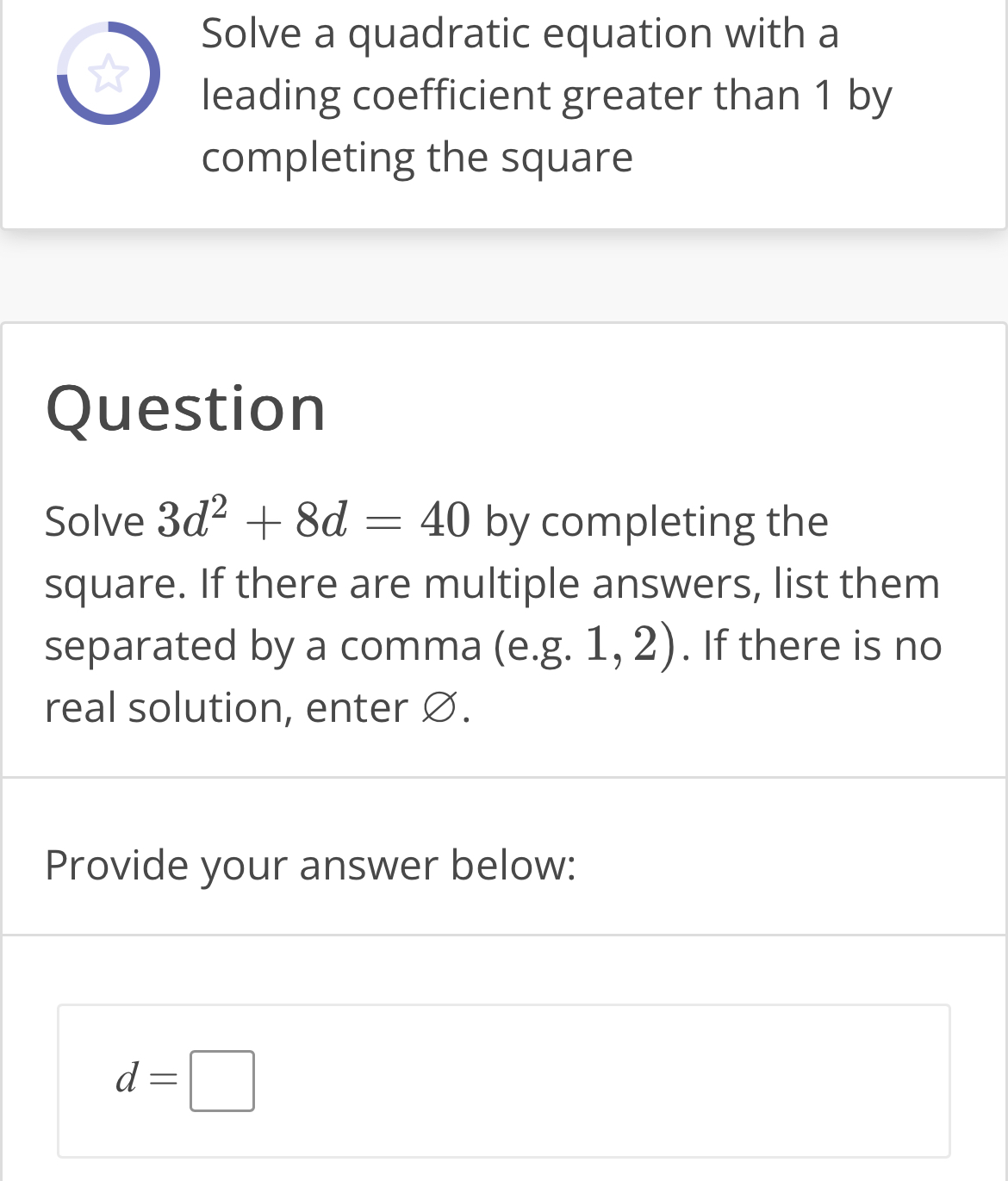Click the equation 3d² + 8d = 40
This screenshot has height=1181, width=1008.
pos(310,520)
